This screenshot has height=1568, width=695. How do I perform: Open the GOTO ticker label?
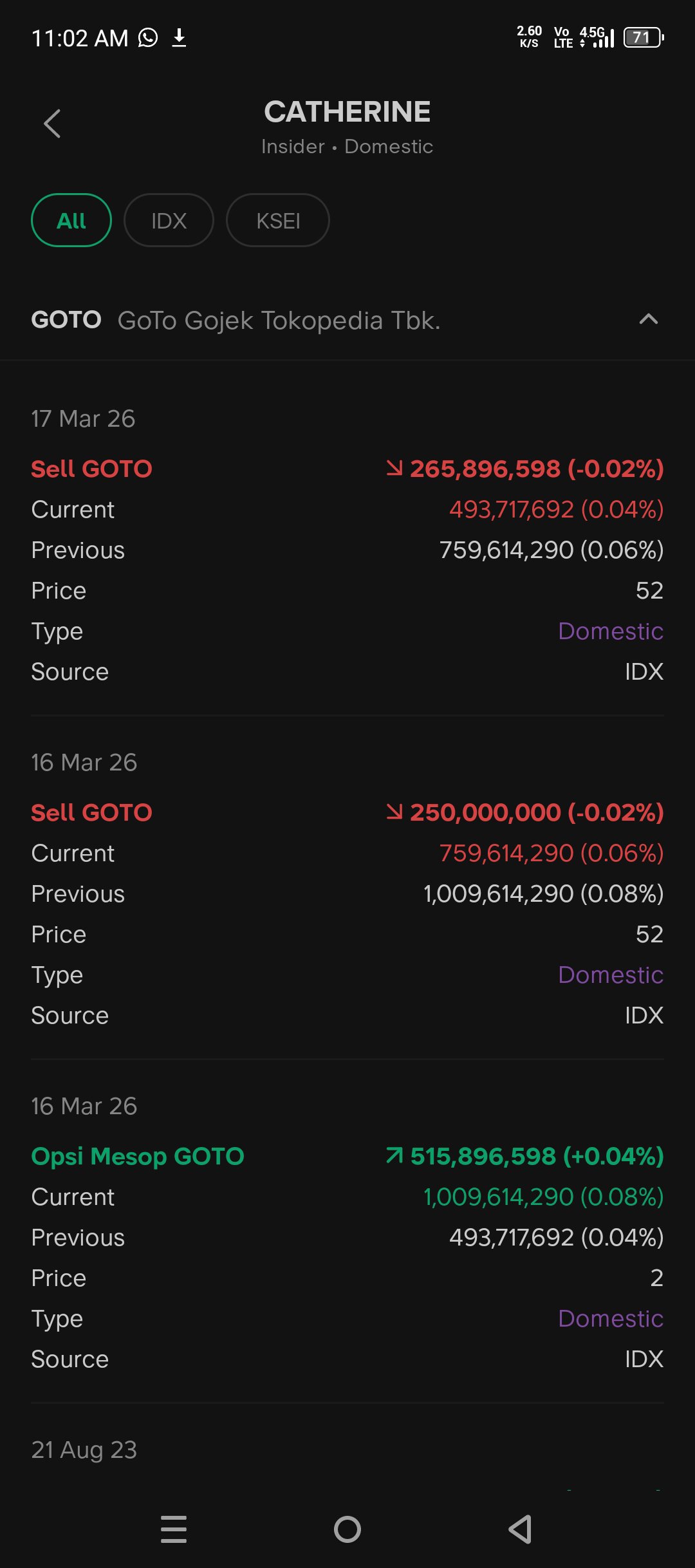66,320
